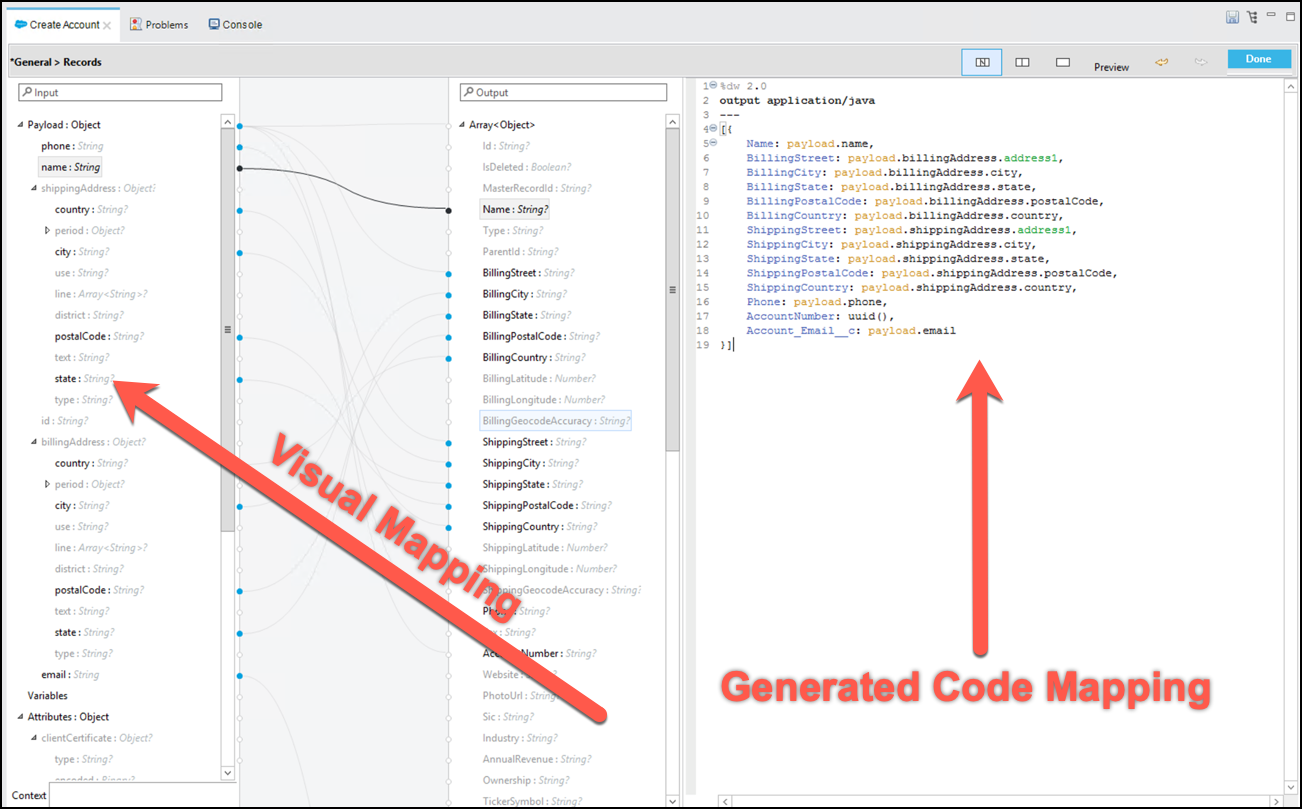Collapse the billingAddress tree node
Image resolution: width=1302 pixels, height=809 pixels.
(x=33, y=442)
